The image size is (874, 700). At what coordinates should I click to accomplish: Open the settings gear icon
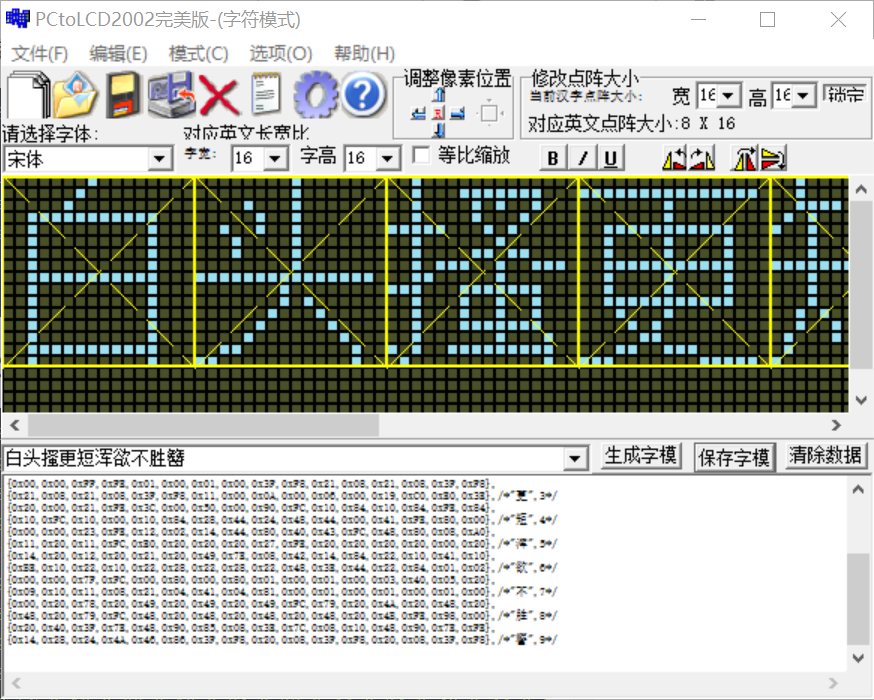click(315, 95)
